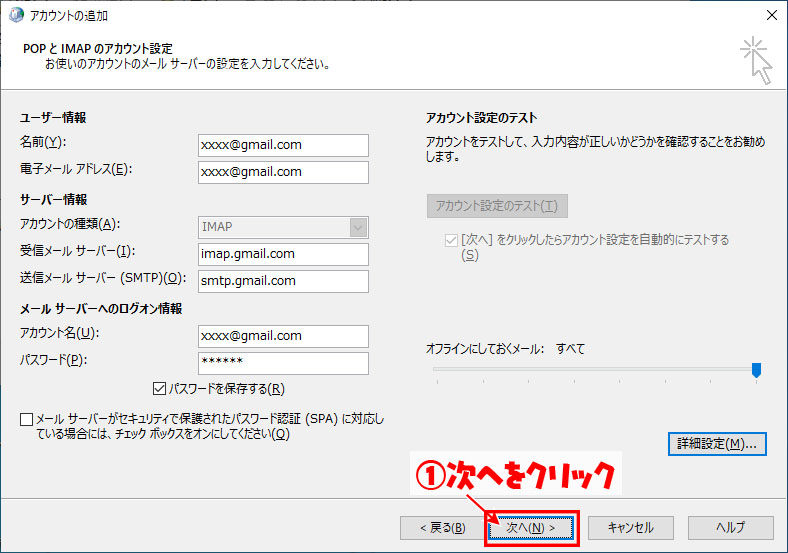Toggle パスワードを保存する checkbox
The height and width of the screenshot is (553, 788).
coord(159,389)
